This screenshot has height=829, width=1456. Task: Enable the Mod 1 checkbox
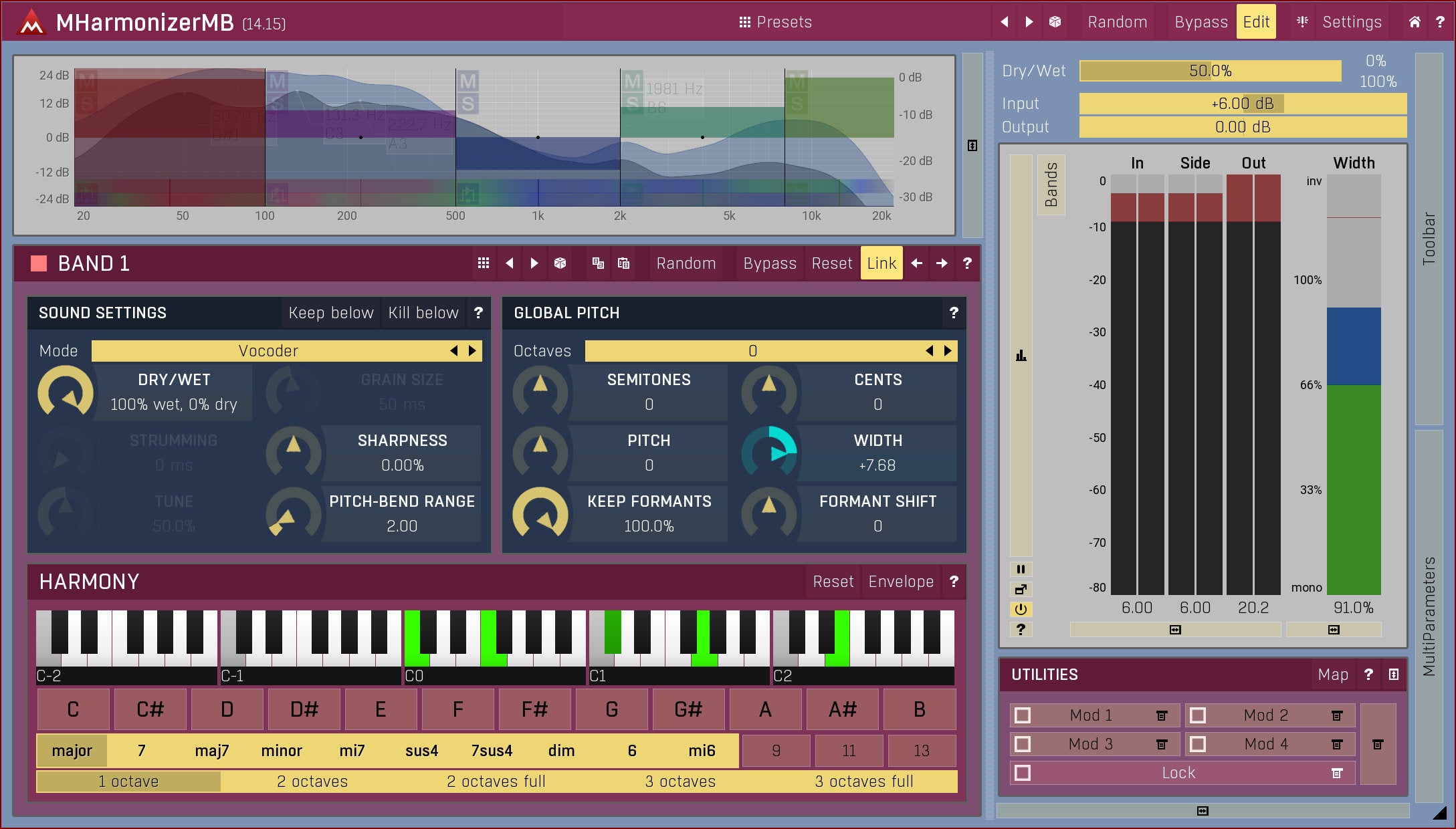[1023, 715]
